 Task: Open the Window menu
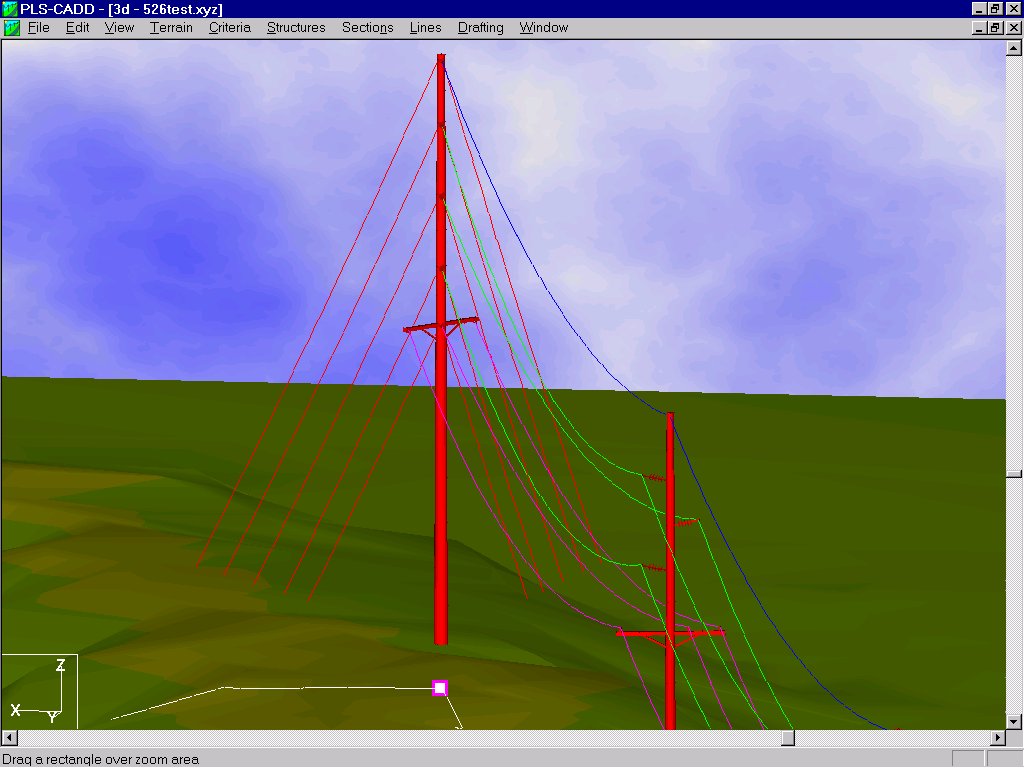543,27
